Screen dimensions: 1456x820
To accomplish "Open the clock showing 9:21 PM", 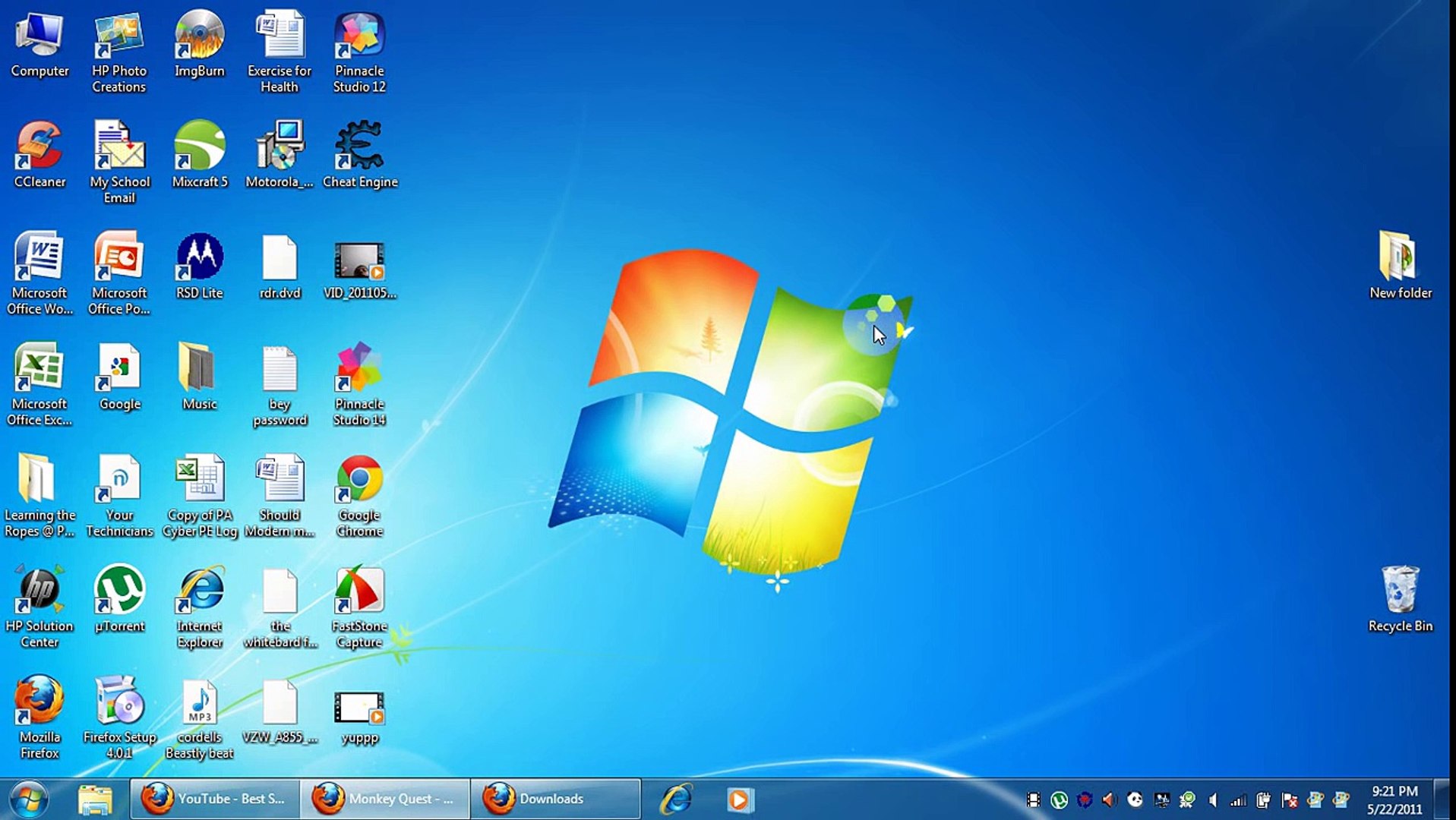I will pos(1394,800).
